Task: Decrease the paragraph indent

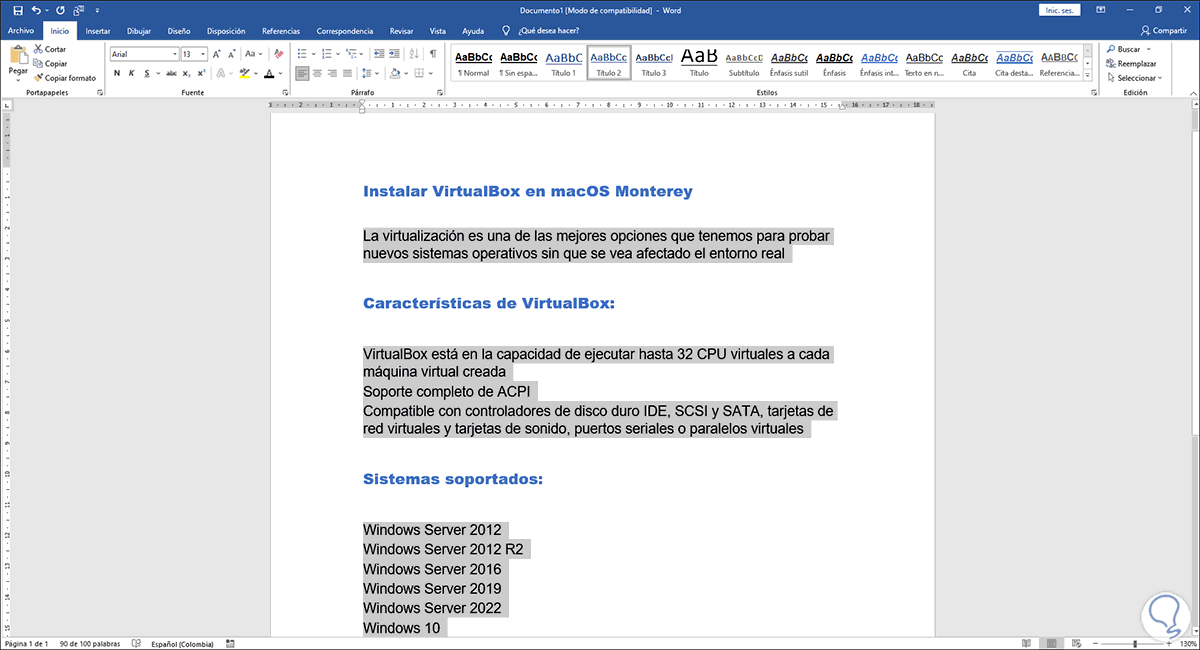Action: click(377, 54)
